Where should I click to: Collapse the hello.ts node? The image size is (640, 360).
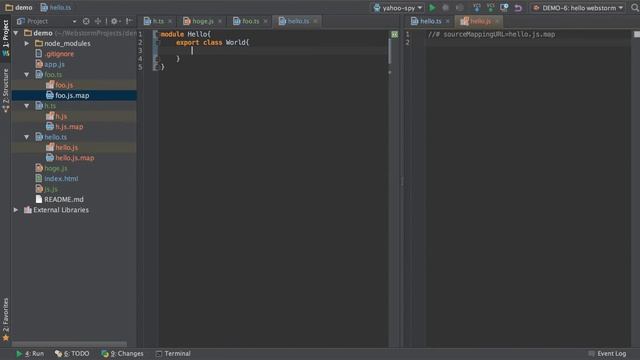pyautogui.click(x=27, y=137)
